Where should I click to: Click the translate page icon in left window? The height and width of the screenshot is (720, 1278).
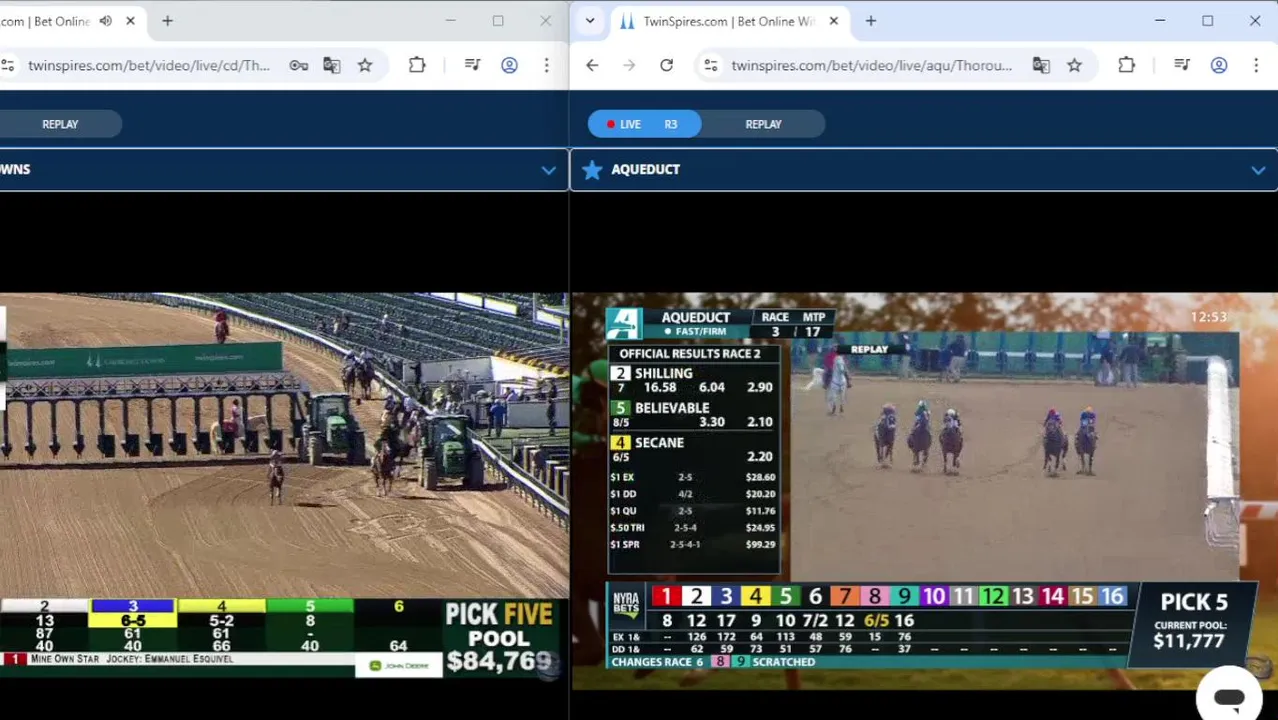pyautogui.click(x=332, y=65)
